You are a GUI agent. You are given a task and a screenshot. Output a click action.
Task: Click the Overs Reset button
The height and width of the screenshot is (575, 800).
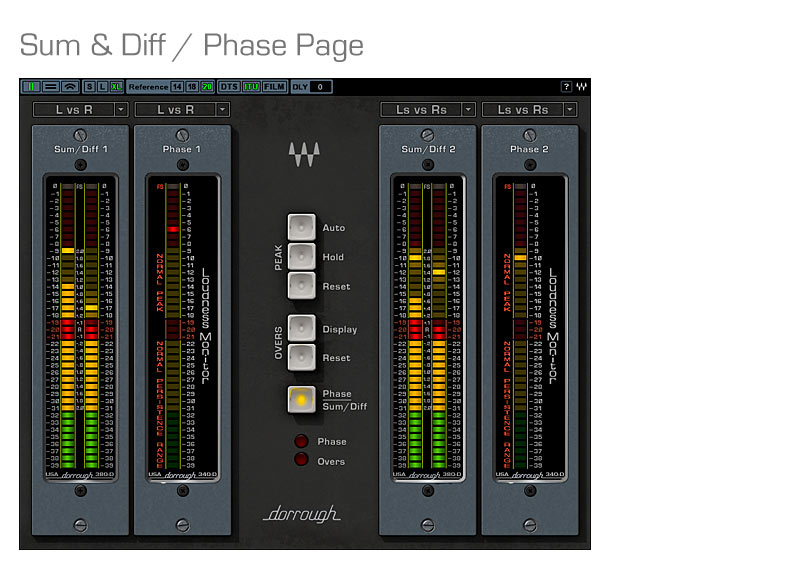pyautogui.click(x=302, y=357)
